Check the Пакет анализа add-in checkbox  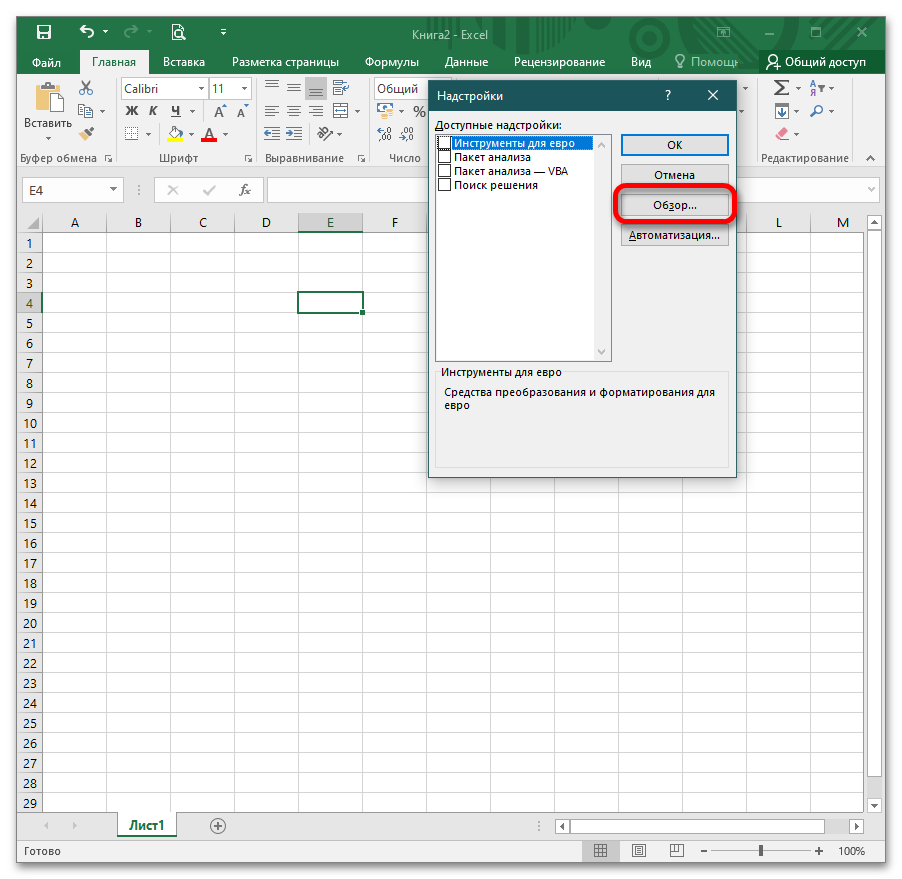(444, 157)
